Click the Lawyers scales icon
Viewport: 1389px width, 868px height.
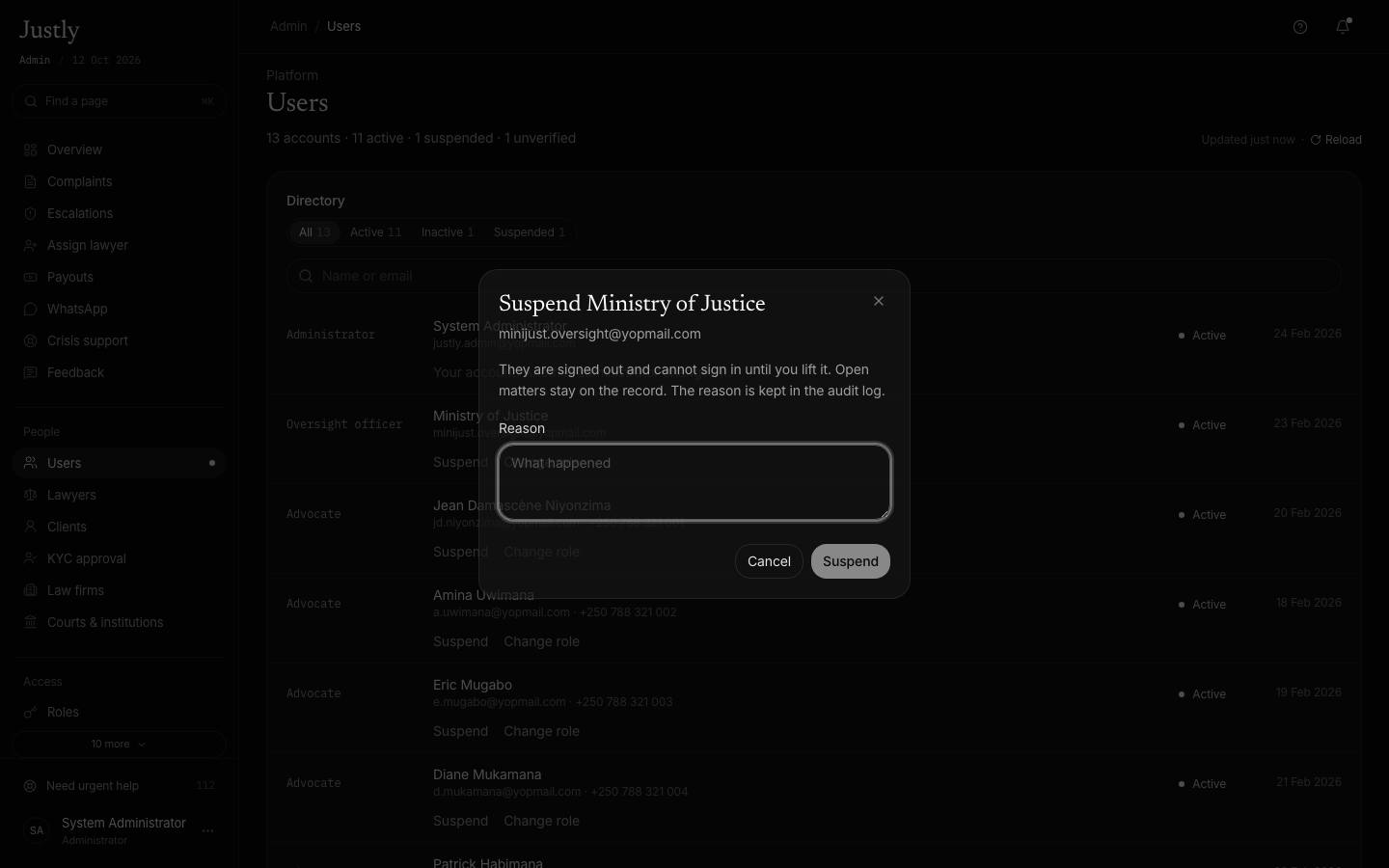pos(31,495)
